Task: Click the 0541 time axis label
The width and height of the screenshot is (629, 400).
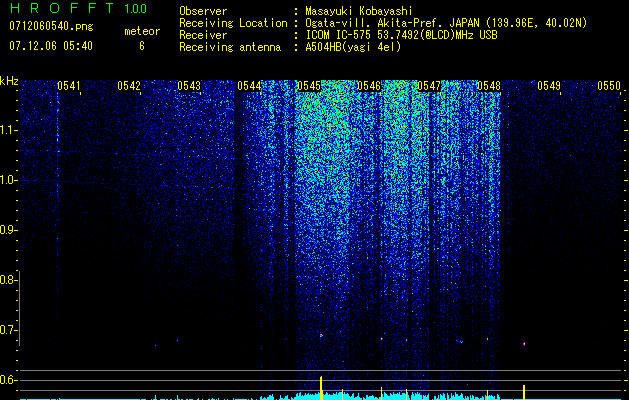Action: tap(69, 86)
